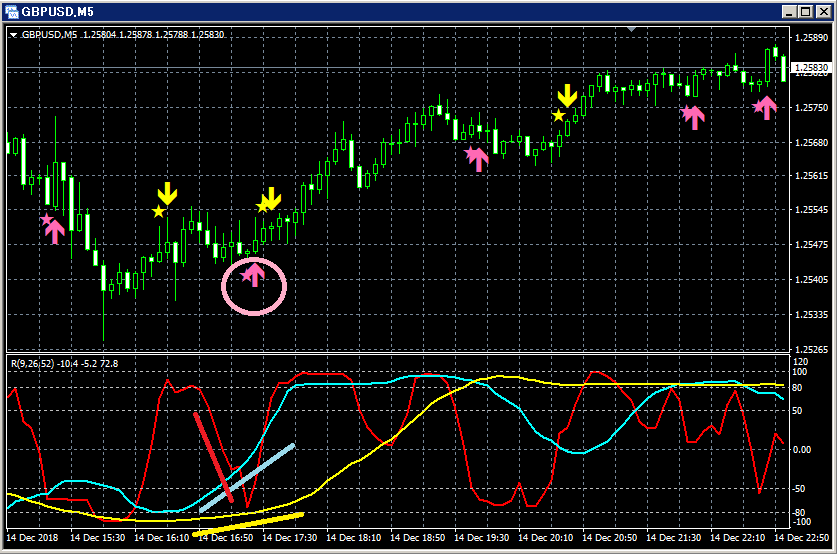Viewport: 837px width, 554px height.
Task: Click time axis label 14 Dec 15:30
Action: pyautogui.click(x=98, y=537)
